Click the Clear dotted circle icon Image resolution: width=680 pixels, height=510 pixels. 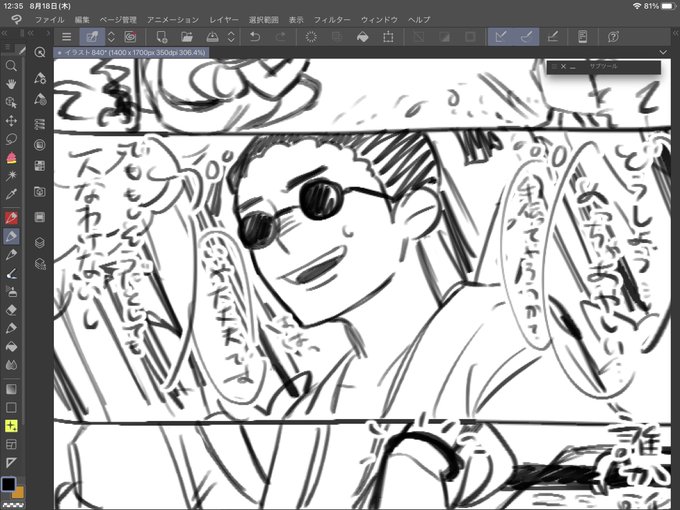(311, 37)
